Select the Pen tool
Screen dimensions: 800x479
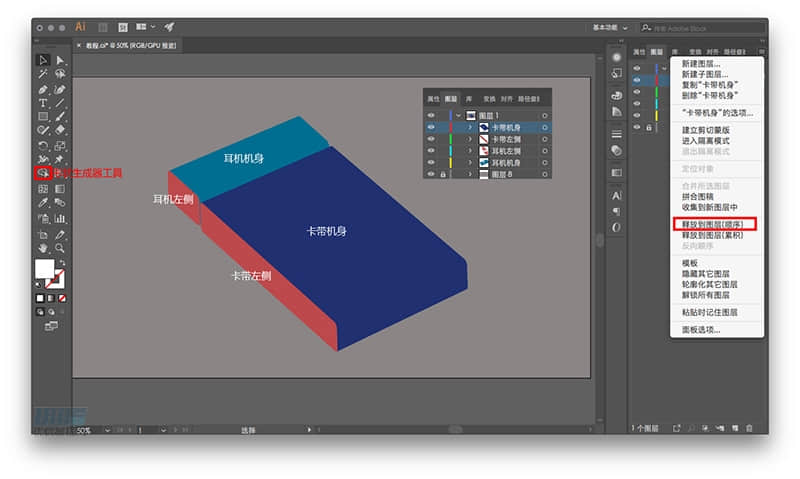43,90
